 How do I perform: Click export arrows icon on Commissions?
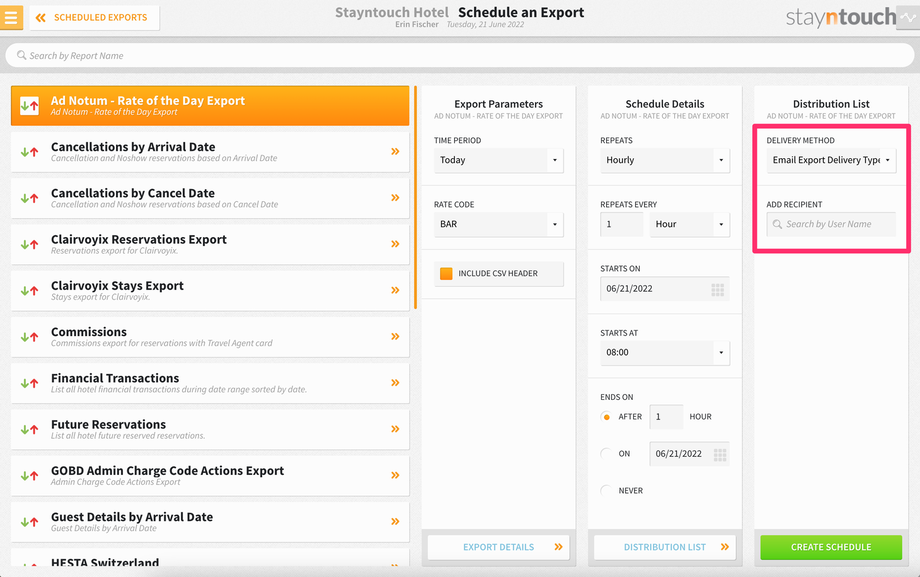(x=29, y=337)
